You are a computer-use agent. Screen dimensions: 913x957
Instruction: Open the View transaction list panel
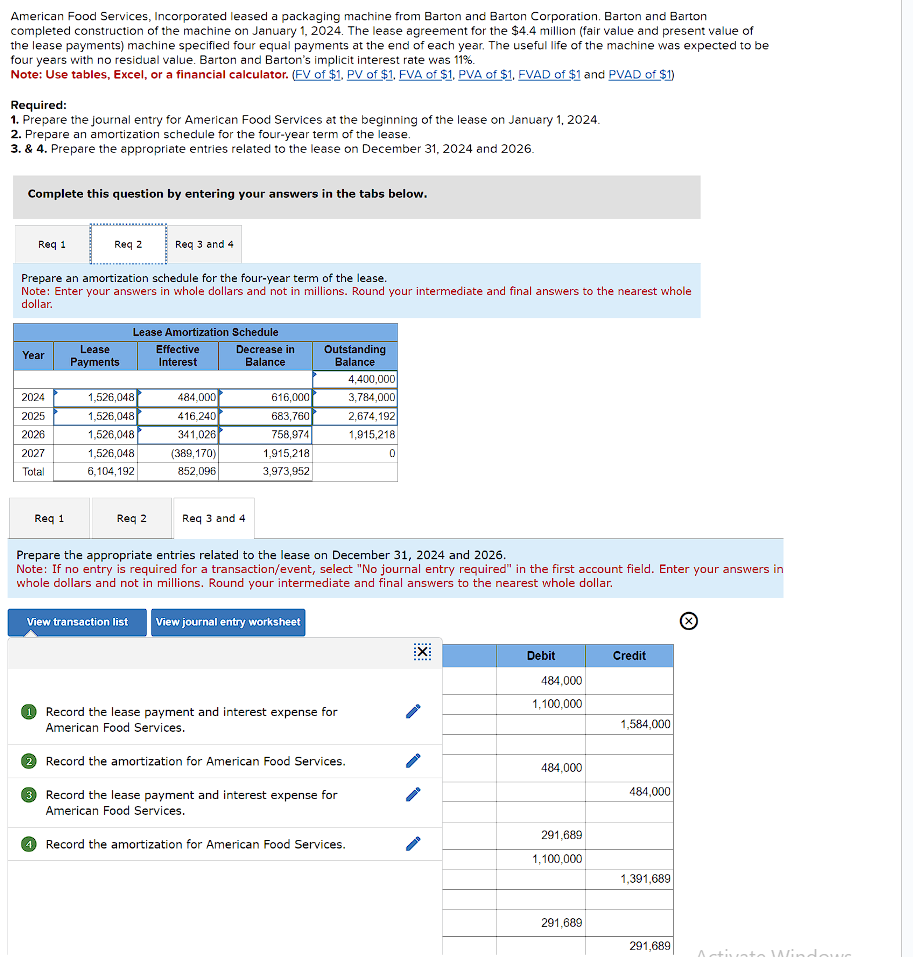76,621
